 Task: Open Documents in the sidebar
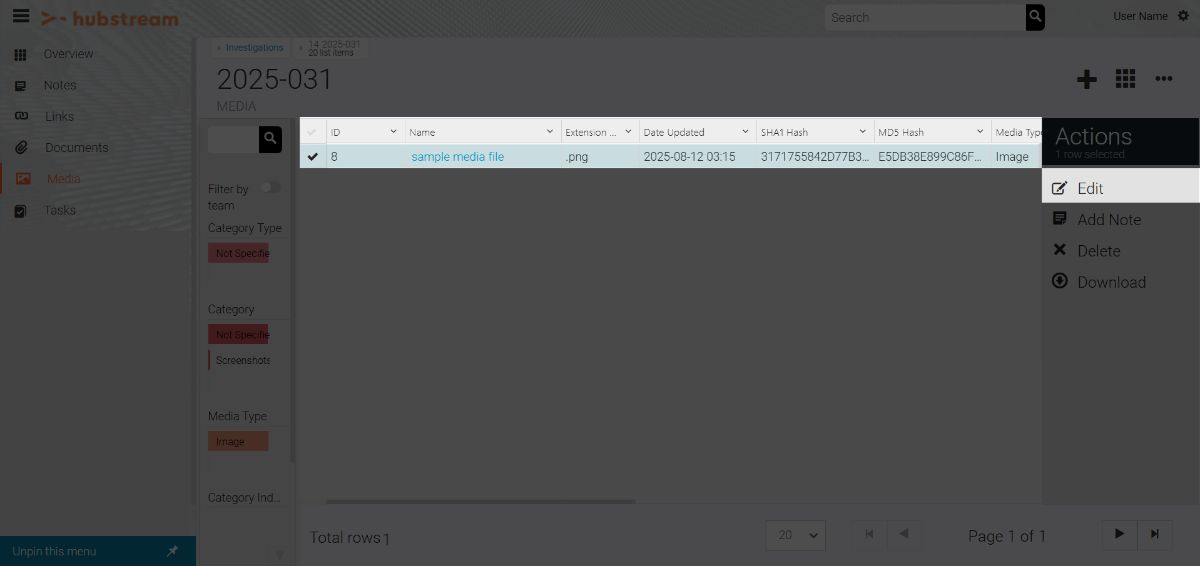[x=76, y=147]
